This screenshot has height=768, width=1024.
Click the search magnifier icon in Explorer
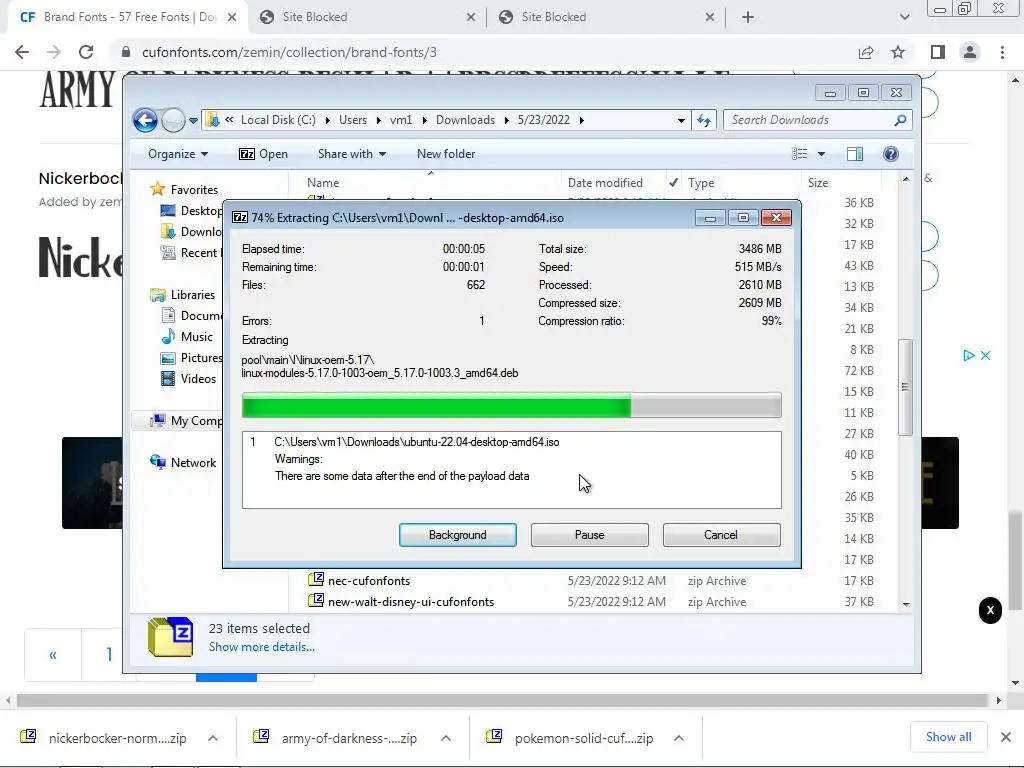click(900, 120)
